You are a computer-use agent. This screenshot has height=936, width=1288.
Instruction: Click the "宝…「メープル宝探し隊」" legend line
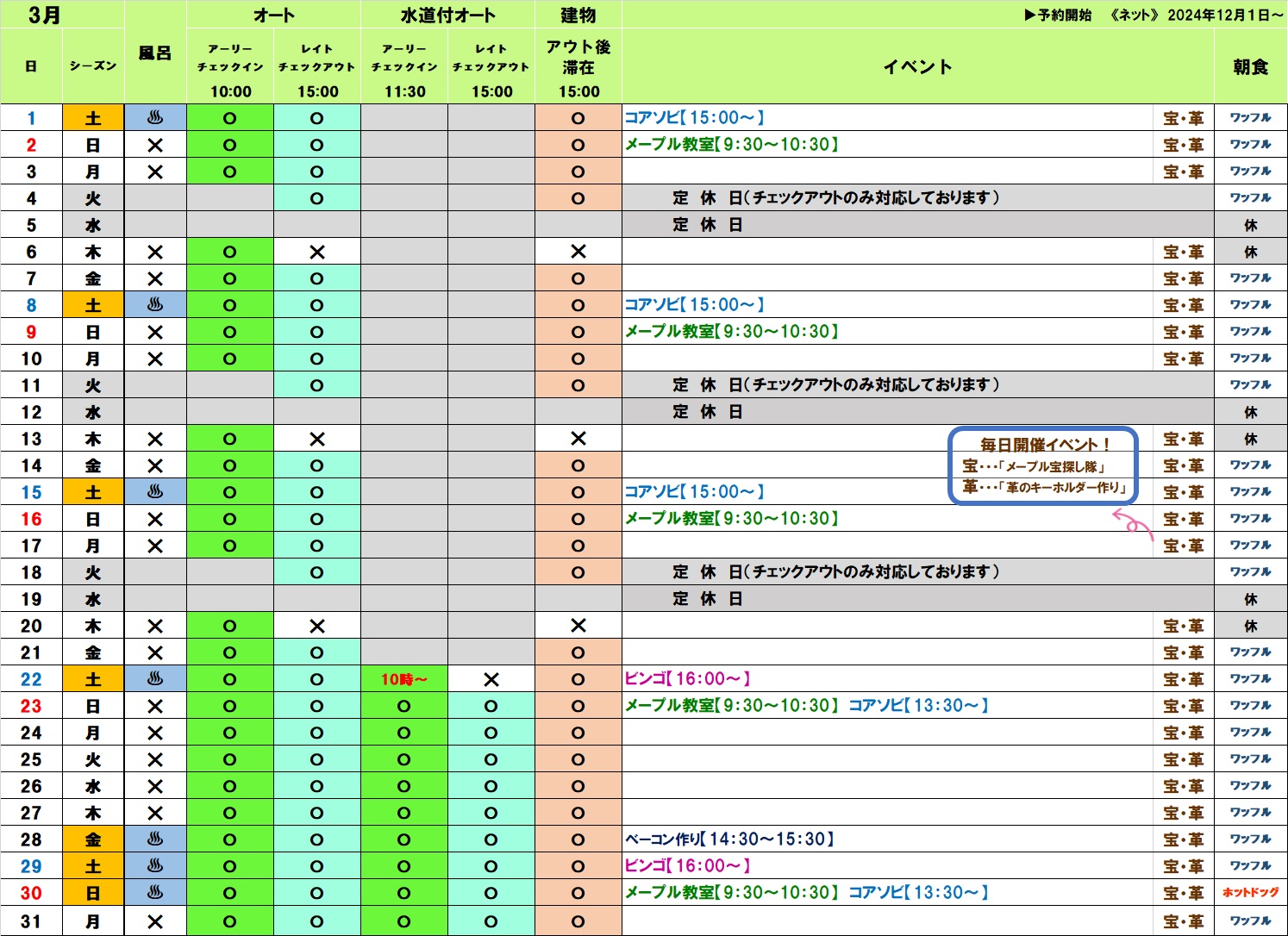1034,466
